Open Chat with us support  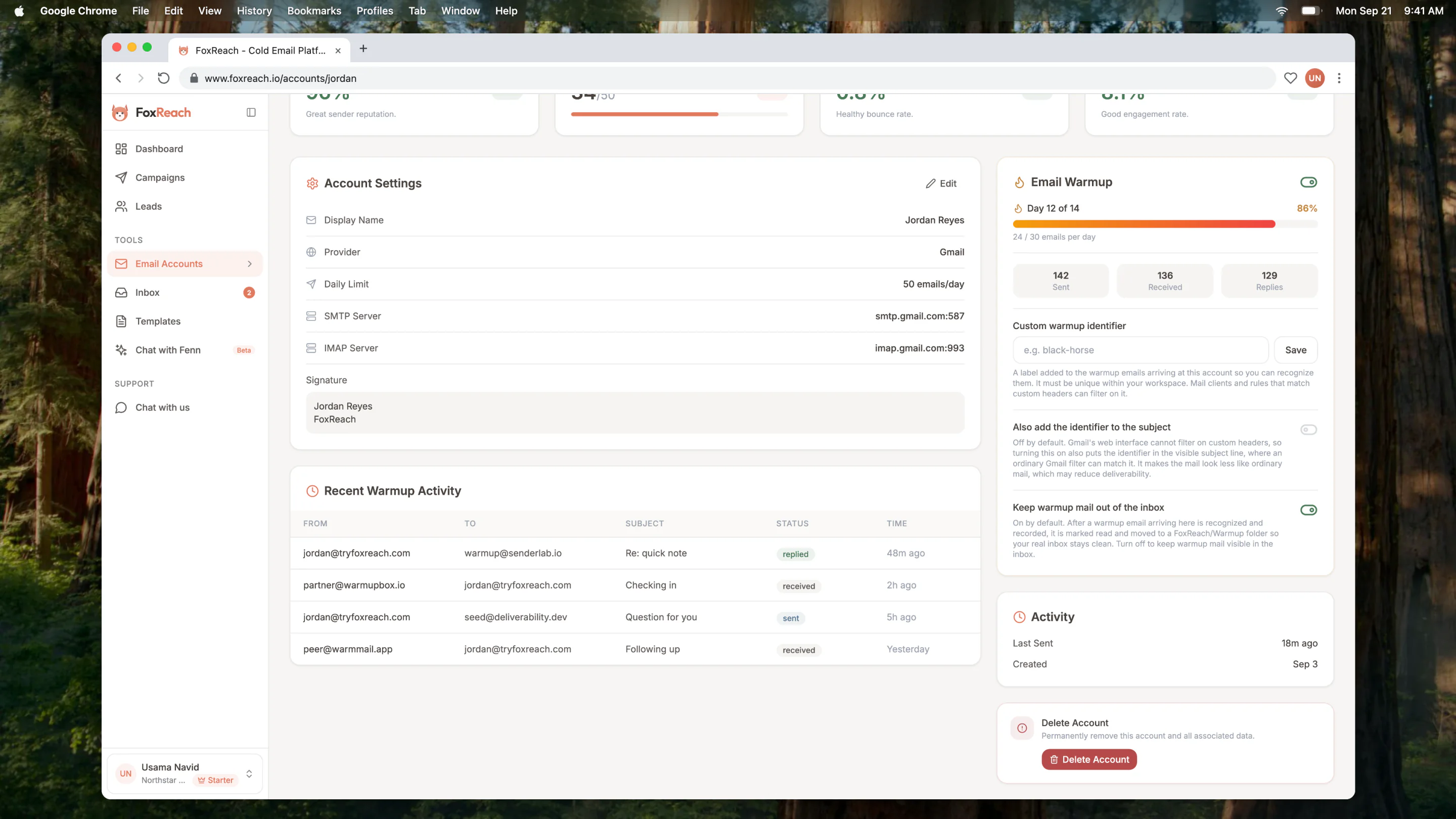pyautogui.click(x=185, y=407)
